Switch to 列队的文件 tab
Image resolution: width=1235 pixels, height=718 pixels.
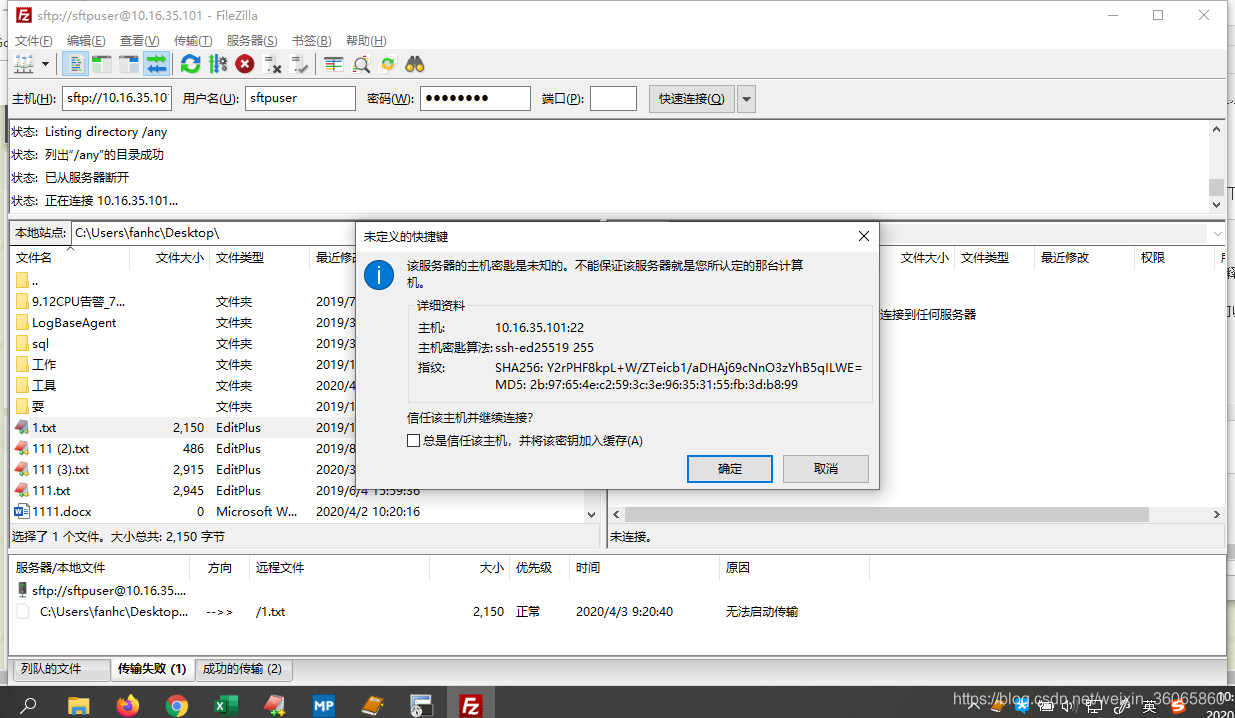click(x=60, y=668)
